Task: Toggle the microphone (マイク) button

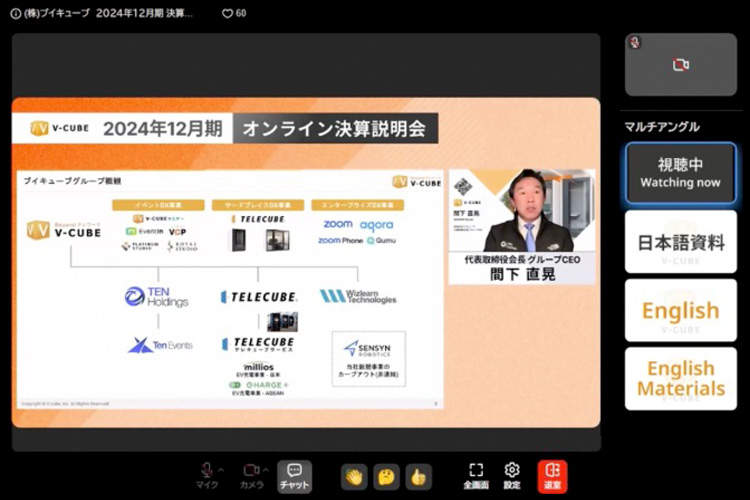Action: 207,476
